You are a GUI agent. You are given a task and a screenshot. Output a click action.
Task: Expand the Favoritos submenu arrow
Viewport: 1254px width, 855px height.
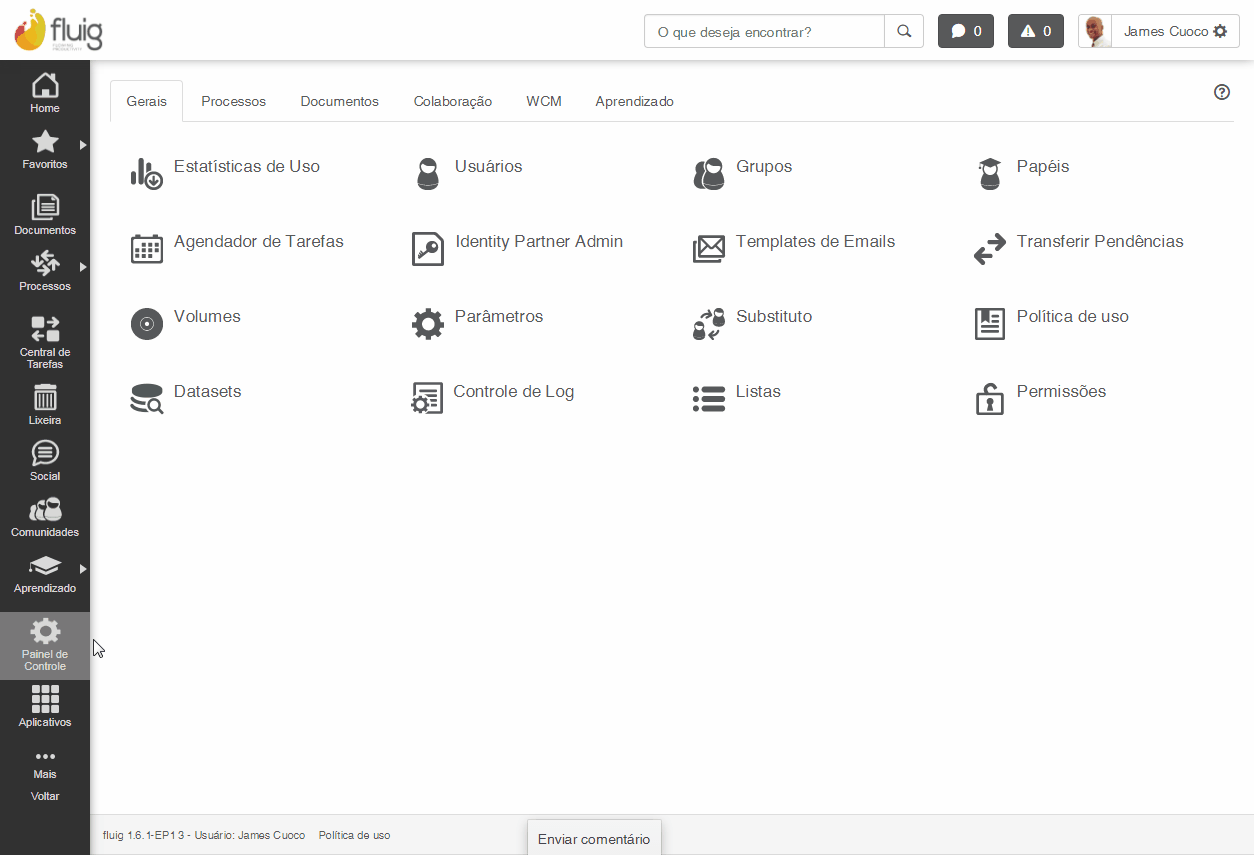(83, 145)
